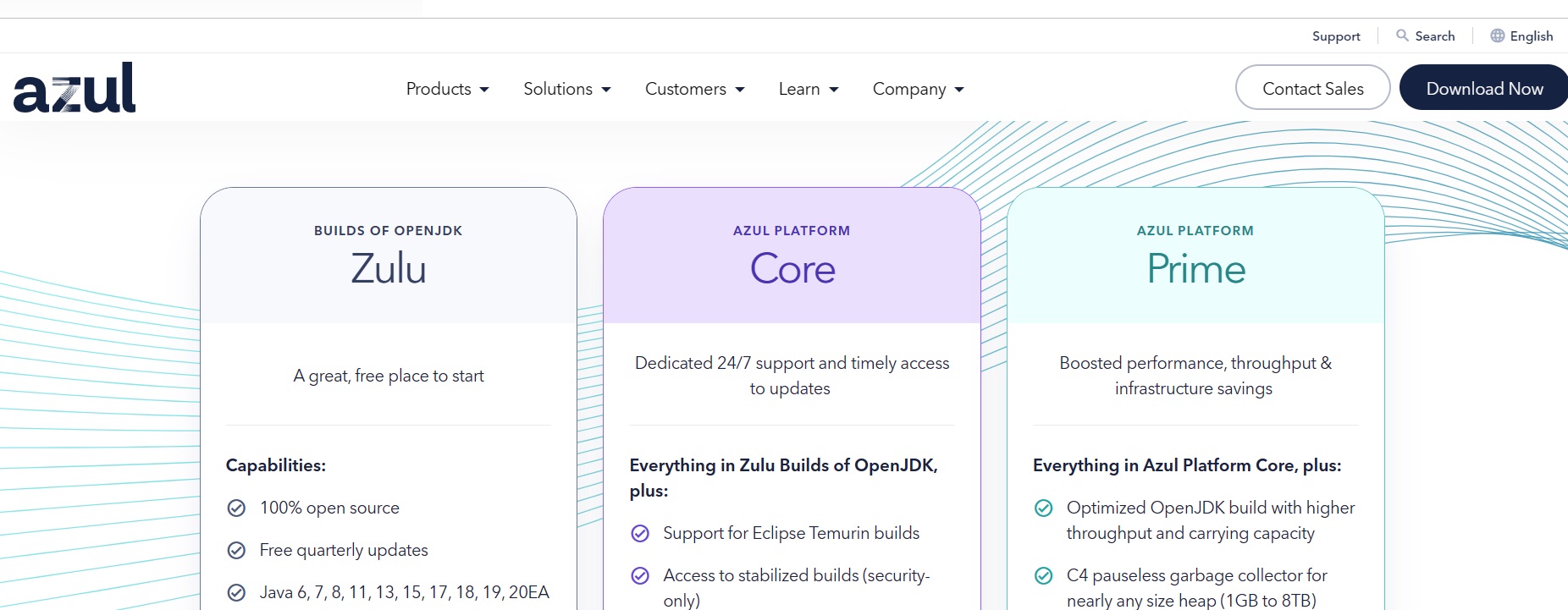This screenshot has width=1568, height=610.
Task: Click 'Support for Eclipse Temurin builds' text
Action: pos(791,533)
